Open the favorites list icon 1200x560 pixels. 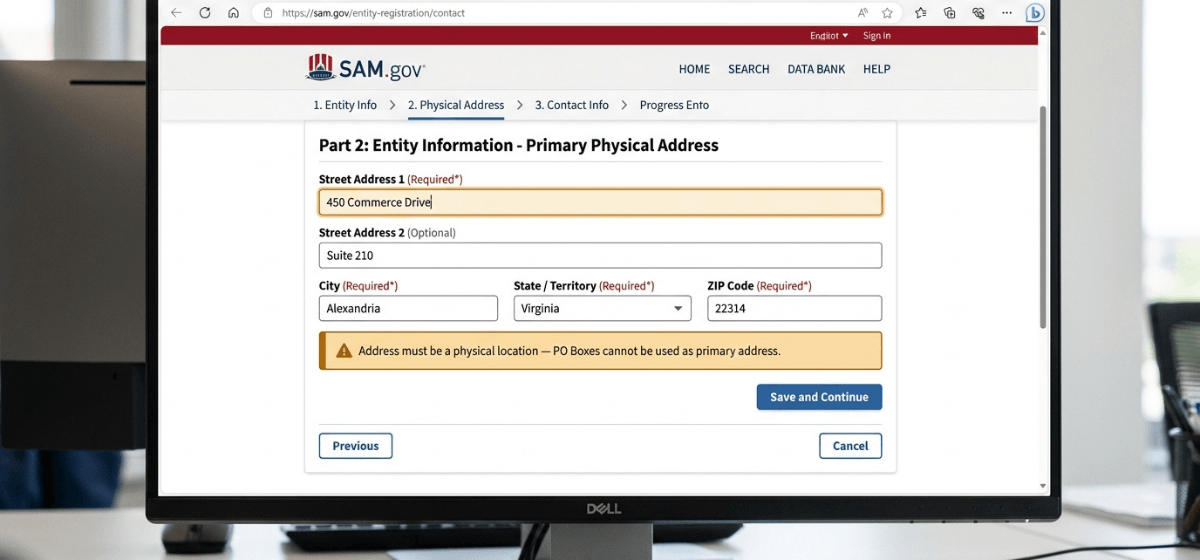(x=921, y=13)
